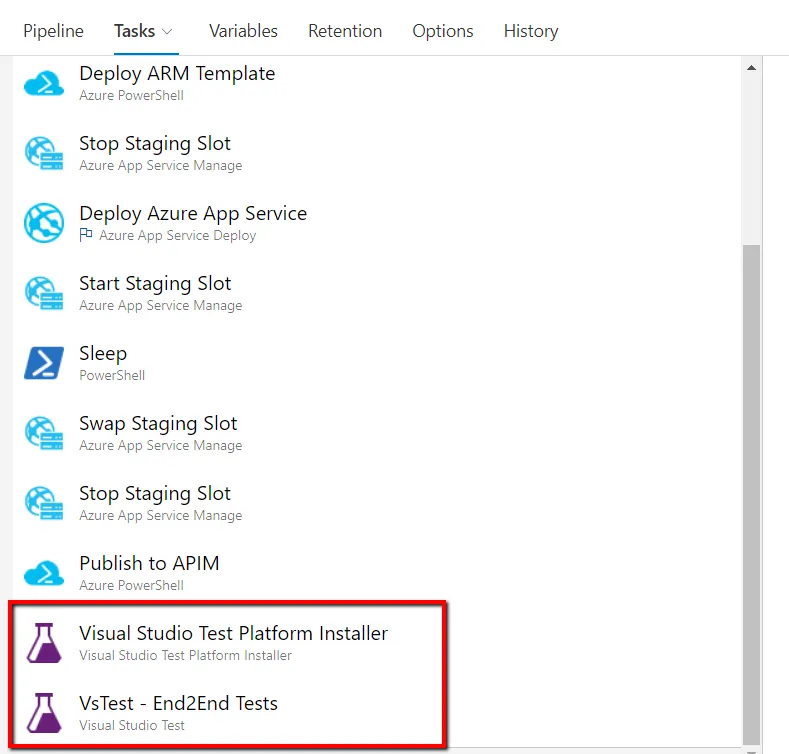Viewport: 789px width, 754px height.
Task: Click the Azure App Service Deploy subtitle
Action: 177,235
